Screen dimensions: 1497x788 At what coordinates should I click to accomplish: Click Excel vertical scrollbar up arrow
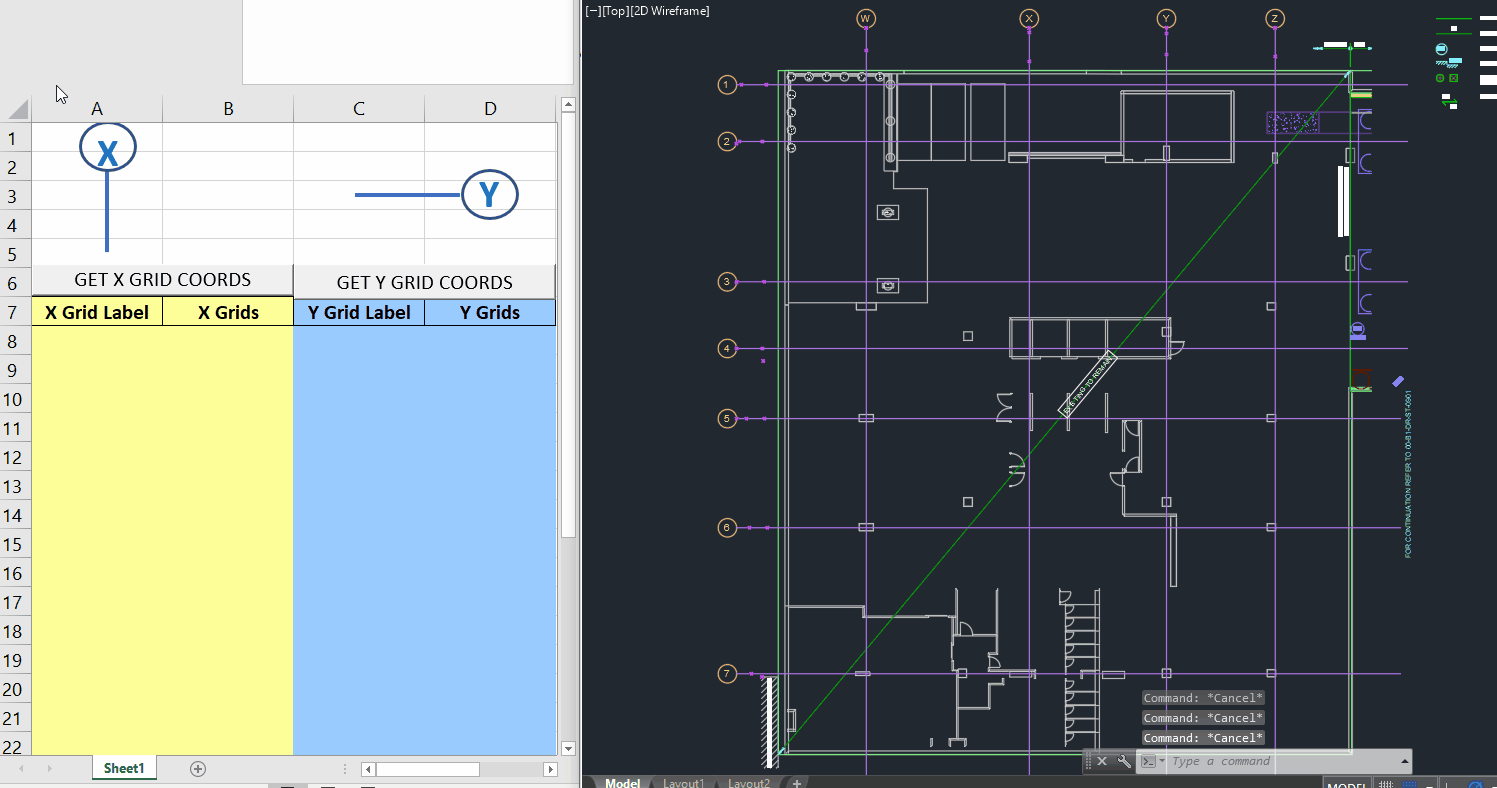(x=568, y=104)
